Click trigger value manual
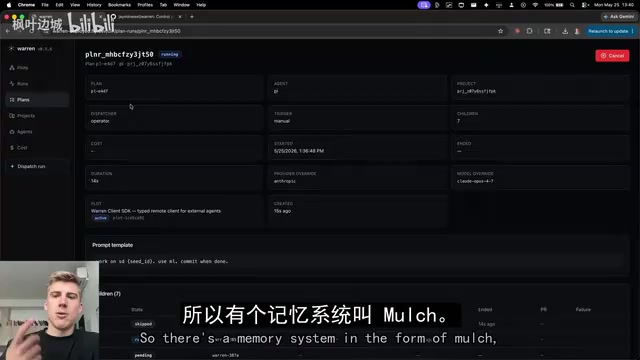 click(x=282, y=121)
